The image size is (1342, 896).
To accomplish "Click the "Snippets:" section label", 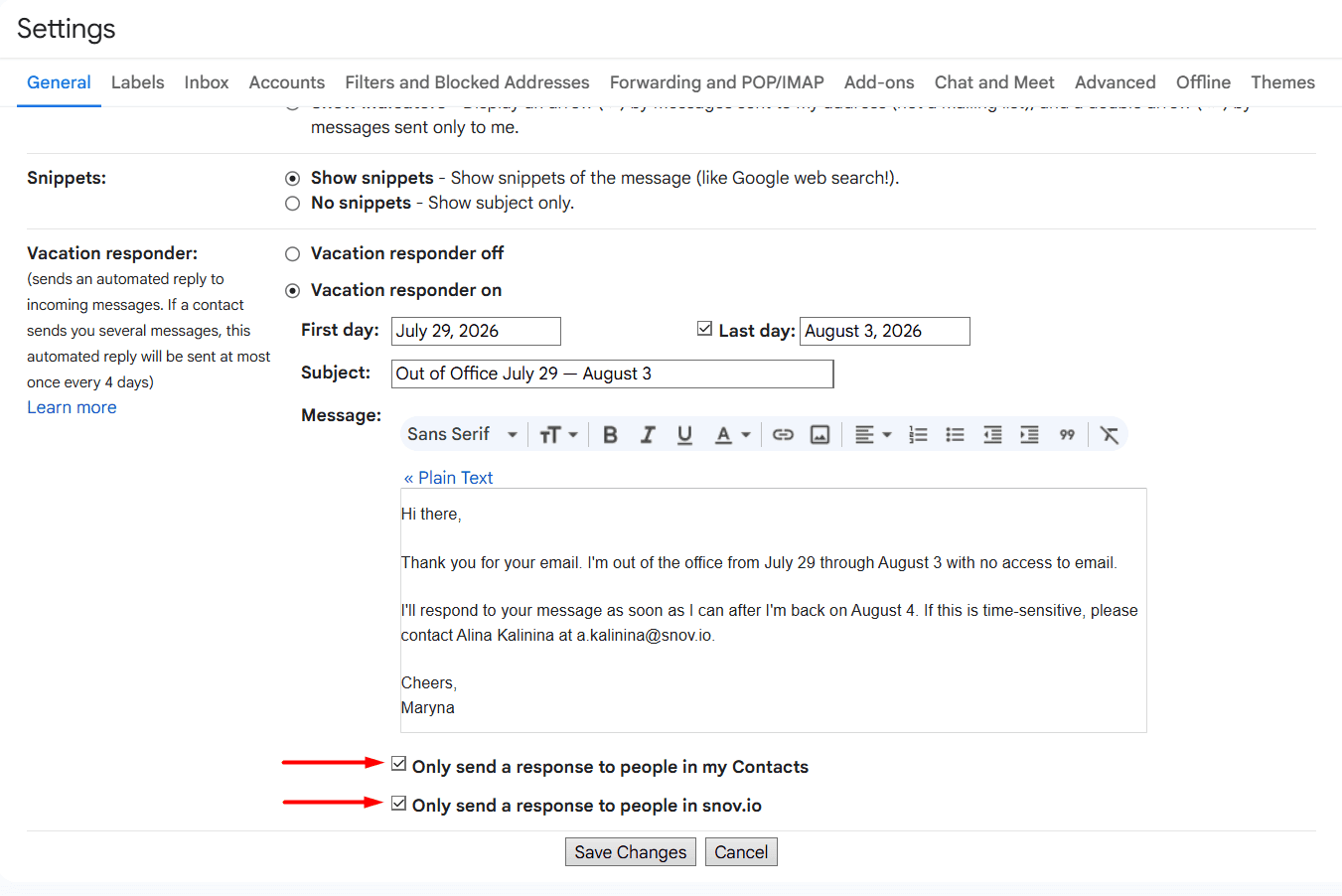I will tap(67, 178).
